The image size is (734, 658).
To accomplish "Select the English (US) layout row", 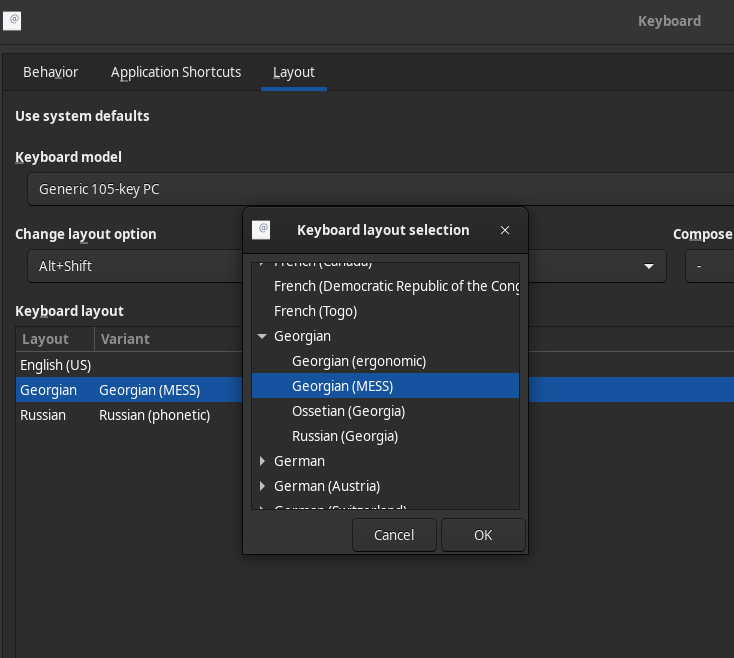I will coord(131,365).
